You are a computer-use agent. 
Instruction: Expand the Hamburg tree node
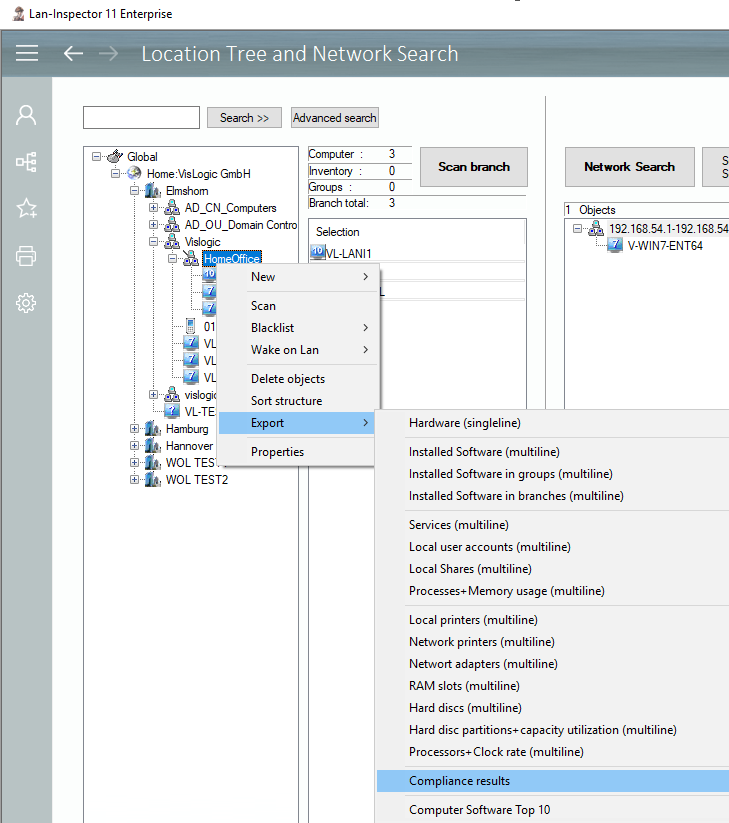pyautogui.click(x=135, y=429)
